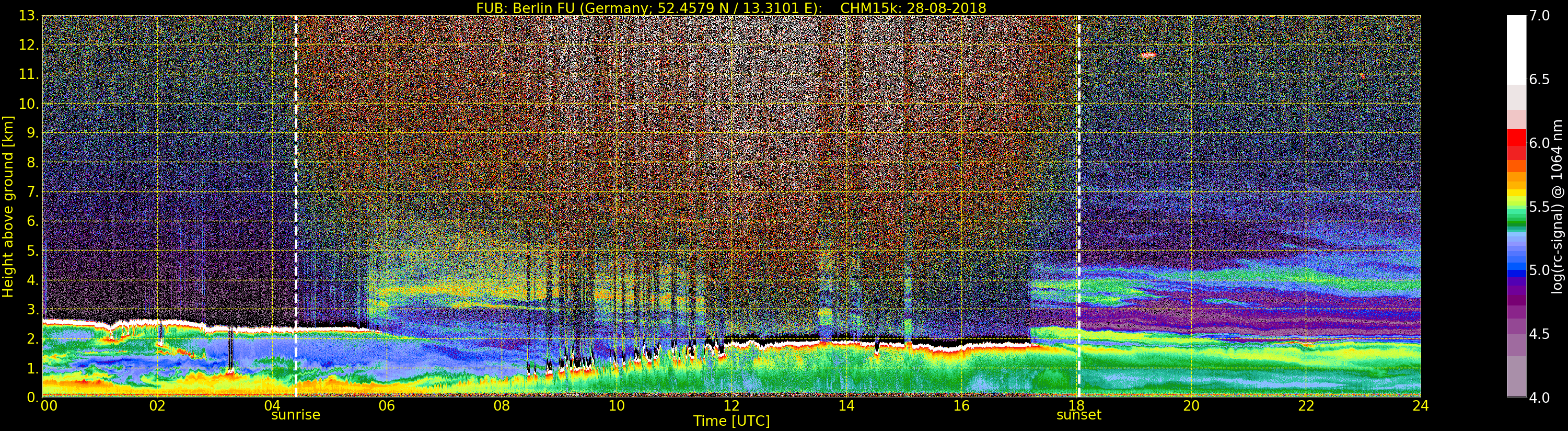Click the height axis tick 1
The image size is (1568, 431).
pyautogui.click(x=33, y=368)
